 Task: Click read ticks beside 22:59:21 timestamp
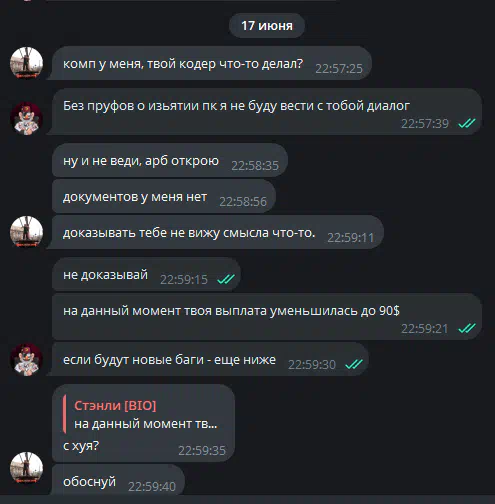[x=467, y=328]
